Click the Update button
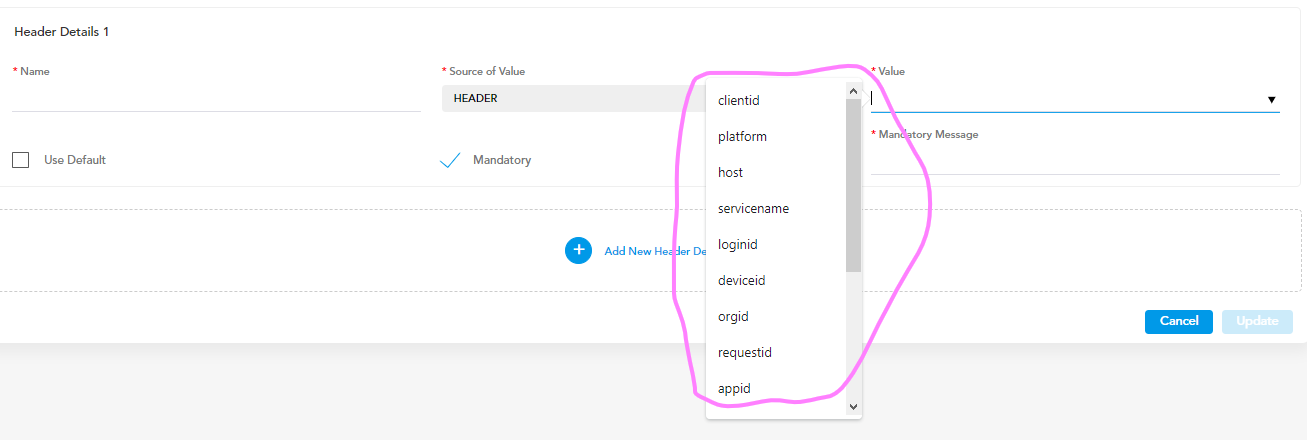 1257,321
